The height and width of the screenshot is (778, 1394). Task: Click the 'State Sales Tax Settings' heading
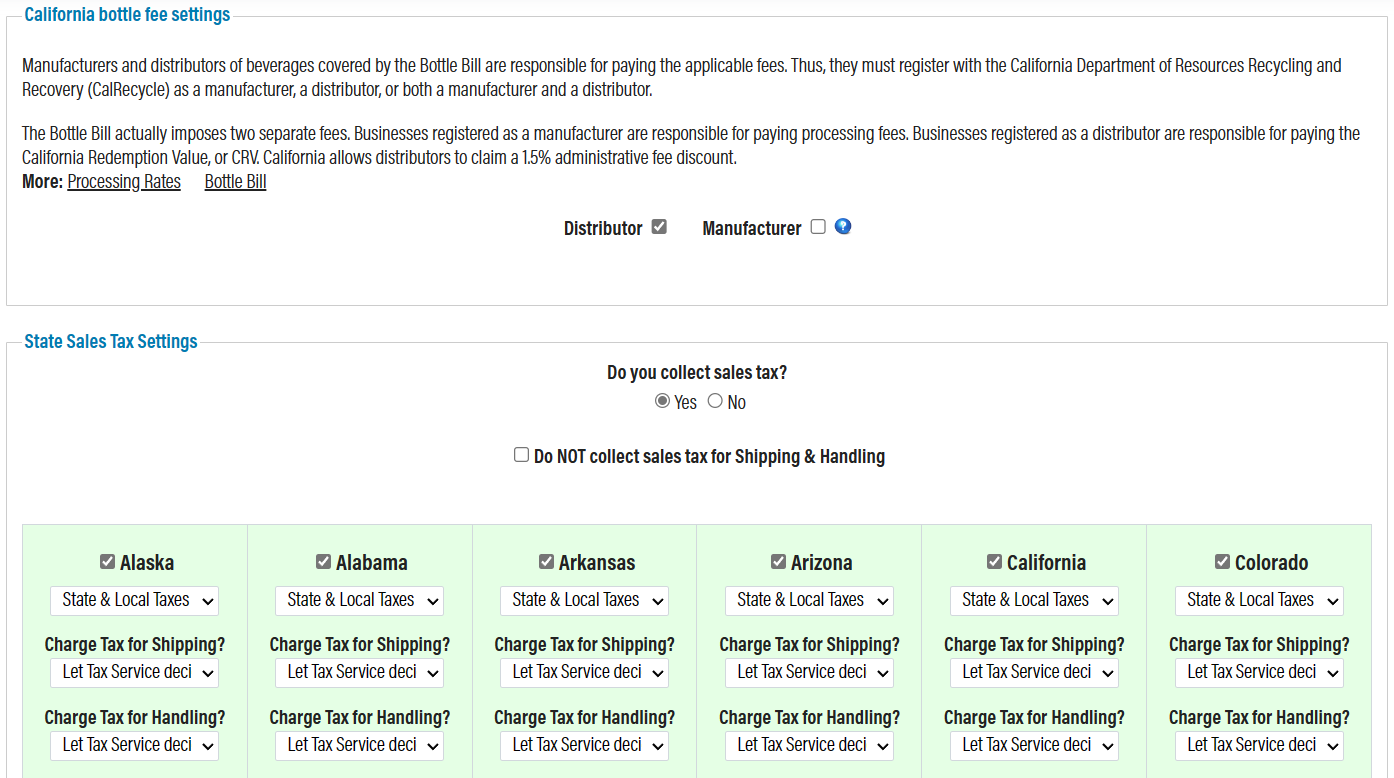coord(110,341)
